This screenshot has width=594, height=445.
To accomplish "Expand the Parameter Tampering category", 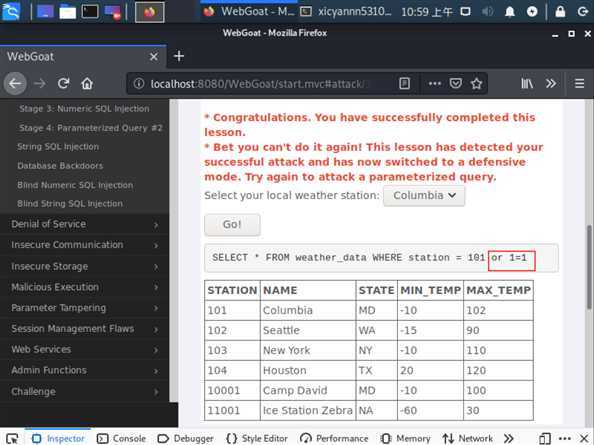I will 84,308.
